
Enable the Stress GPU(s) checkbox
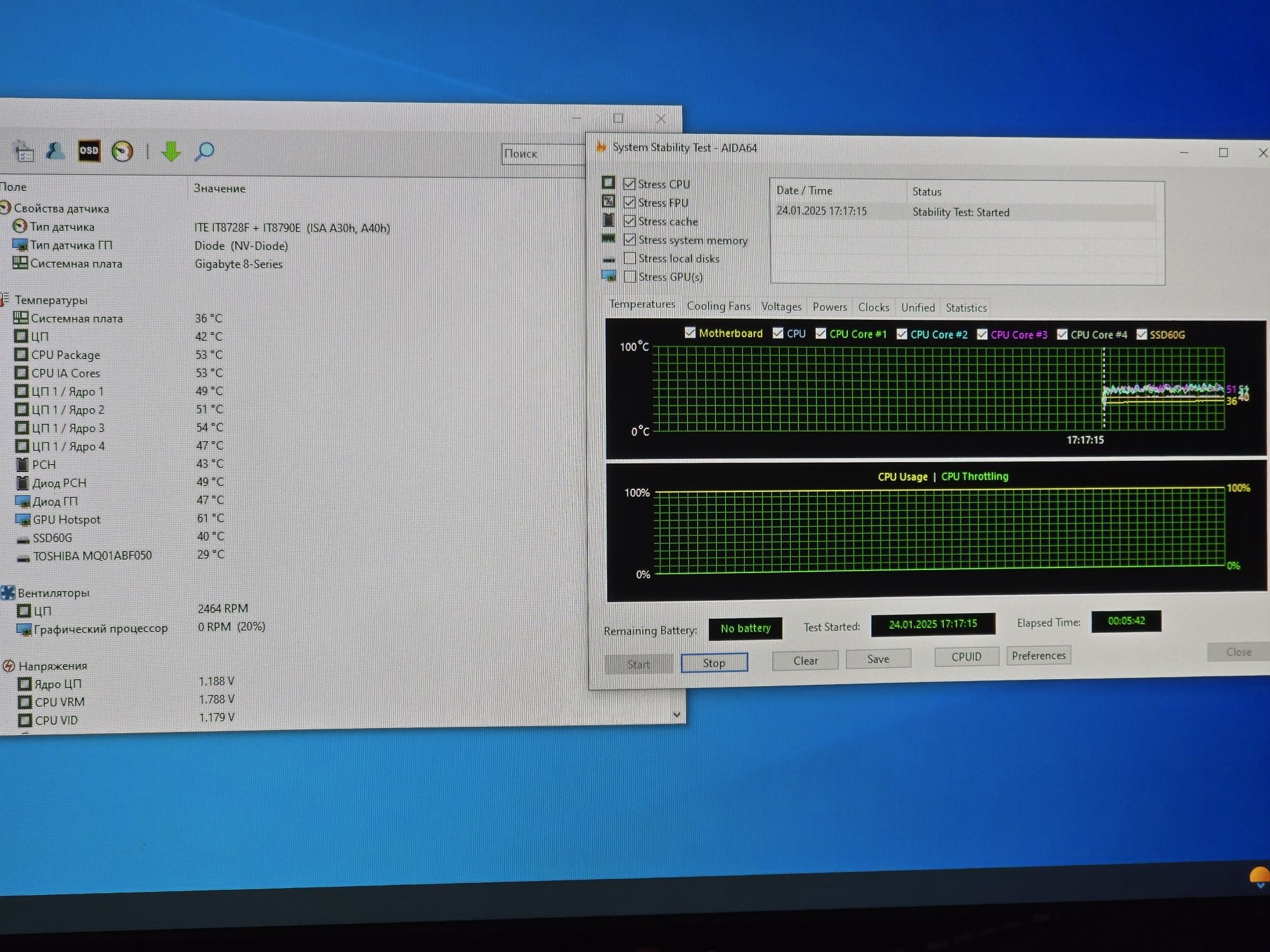pos(630,276)
